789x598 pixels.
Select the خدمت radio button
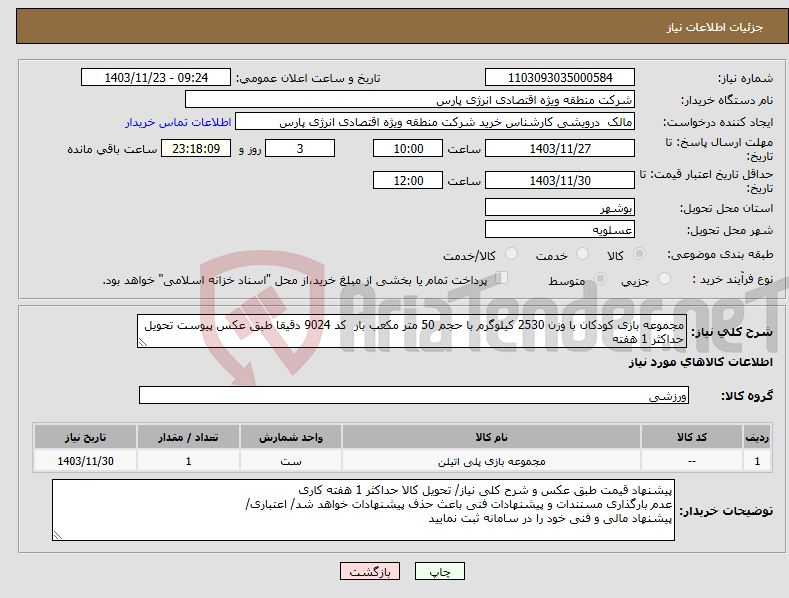[x=582, y=254]
